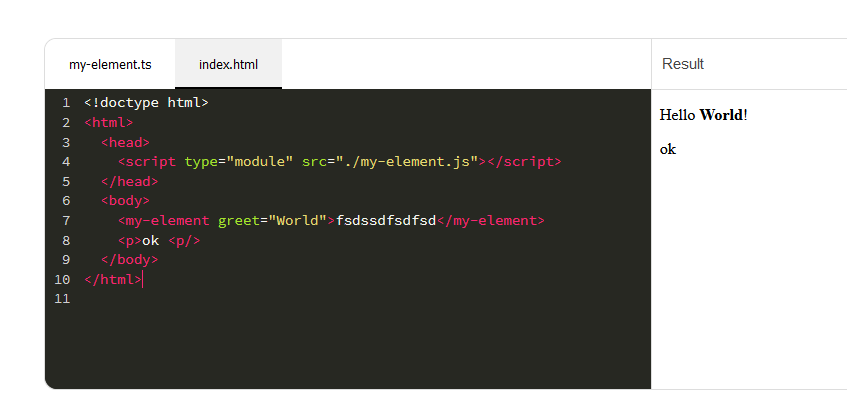Click the ok paragraph in result pane
The height and width of the screenshot is (406, 847).
click(x=668, y=149)
